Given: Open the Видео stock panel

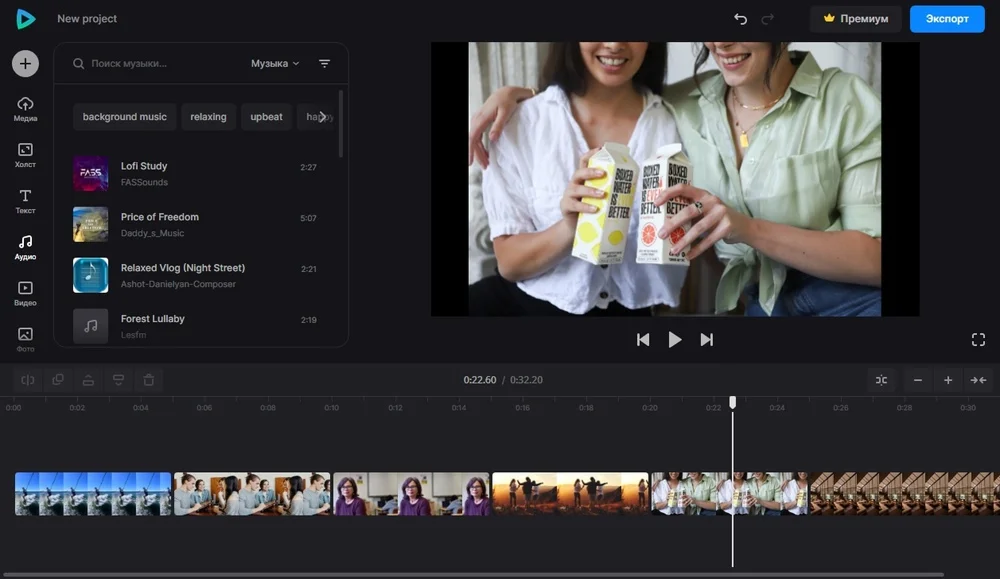Looking at the screenshot, I should pyautogui.click(x=26, y=293).
